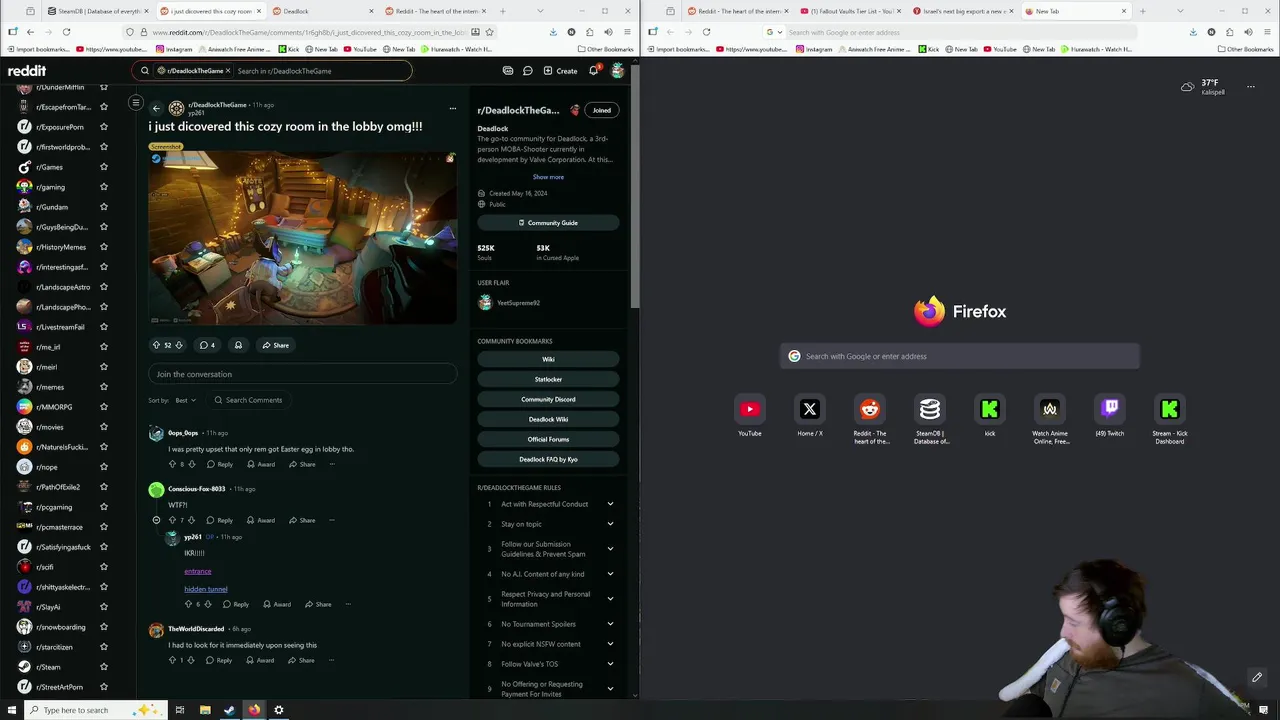
Task: Open the post's comment count button
Action: click(207, 345)
